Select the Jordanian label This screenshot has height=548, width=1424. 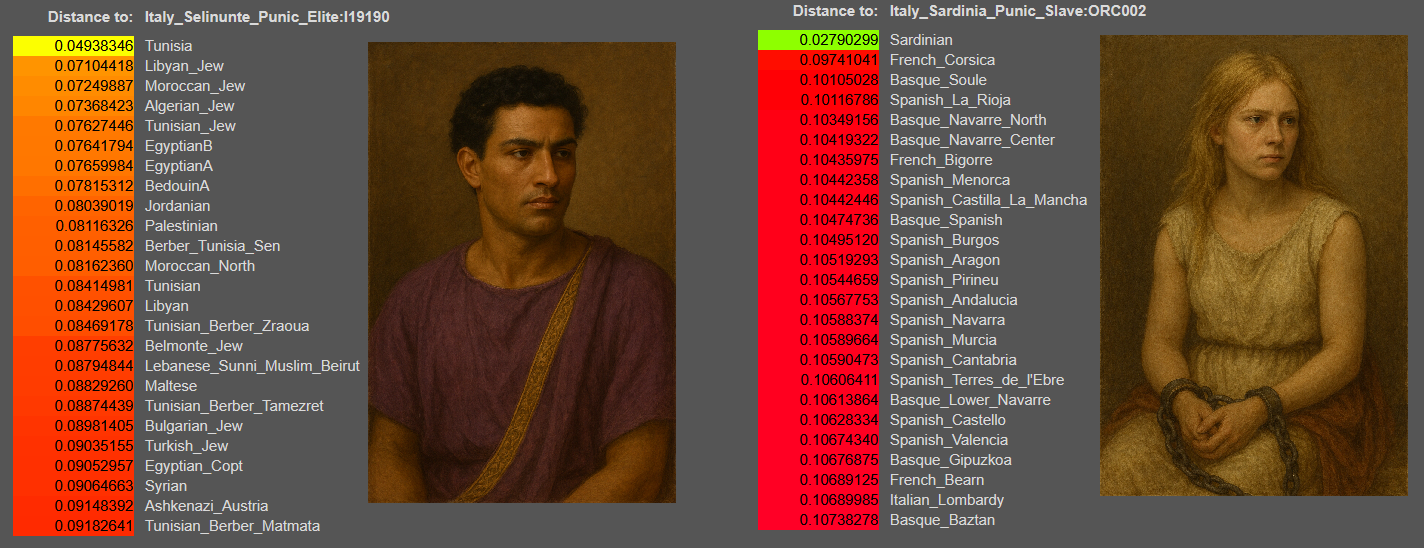(177, 206)
